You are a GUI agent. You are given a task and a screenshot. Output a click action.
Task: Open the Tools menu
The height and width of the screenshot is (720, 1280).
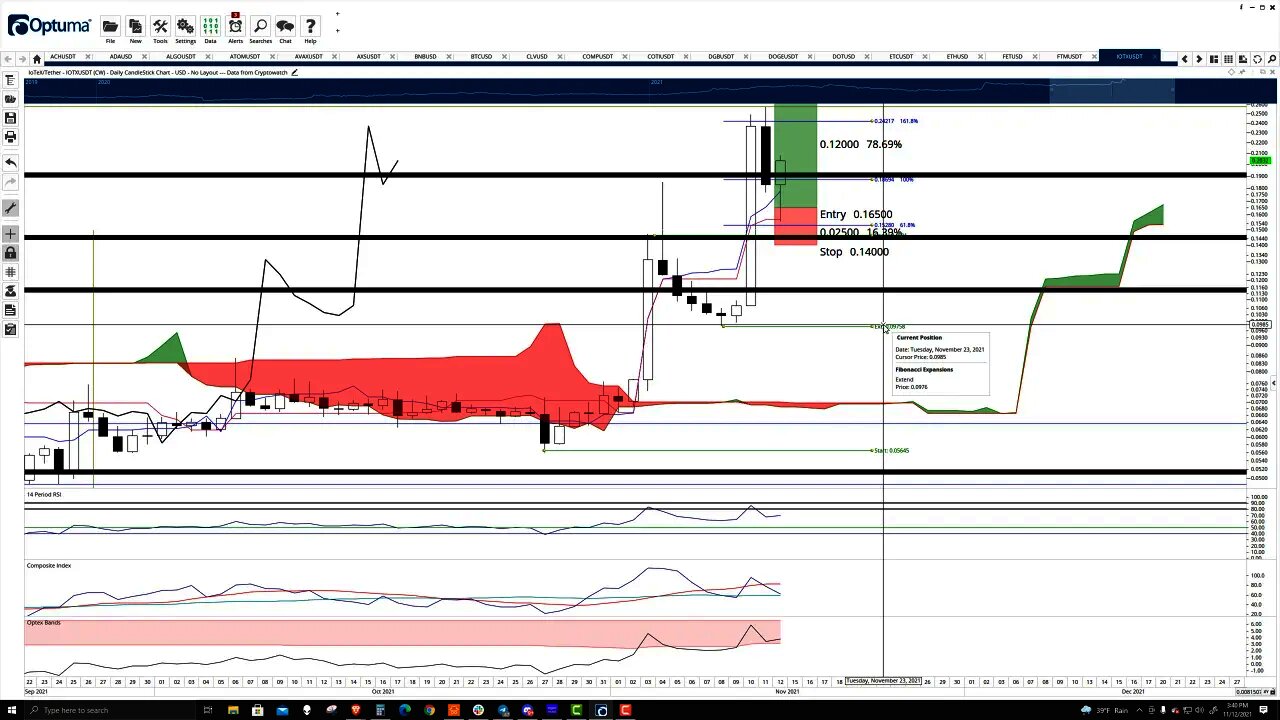click(160, 29)
